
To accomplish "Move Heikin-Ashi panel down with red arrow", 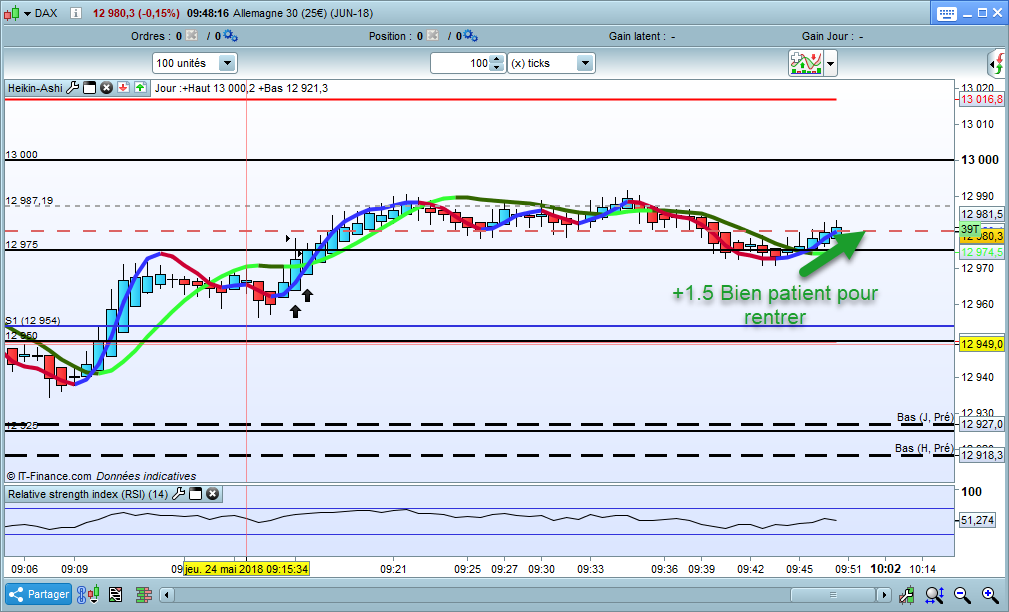I will pos(124,88).
